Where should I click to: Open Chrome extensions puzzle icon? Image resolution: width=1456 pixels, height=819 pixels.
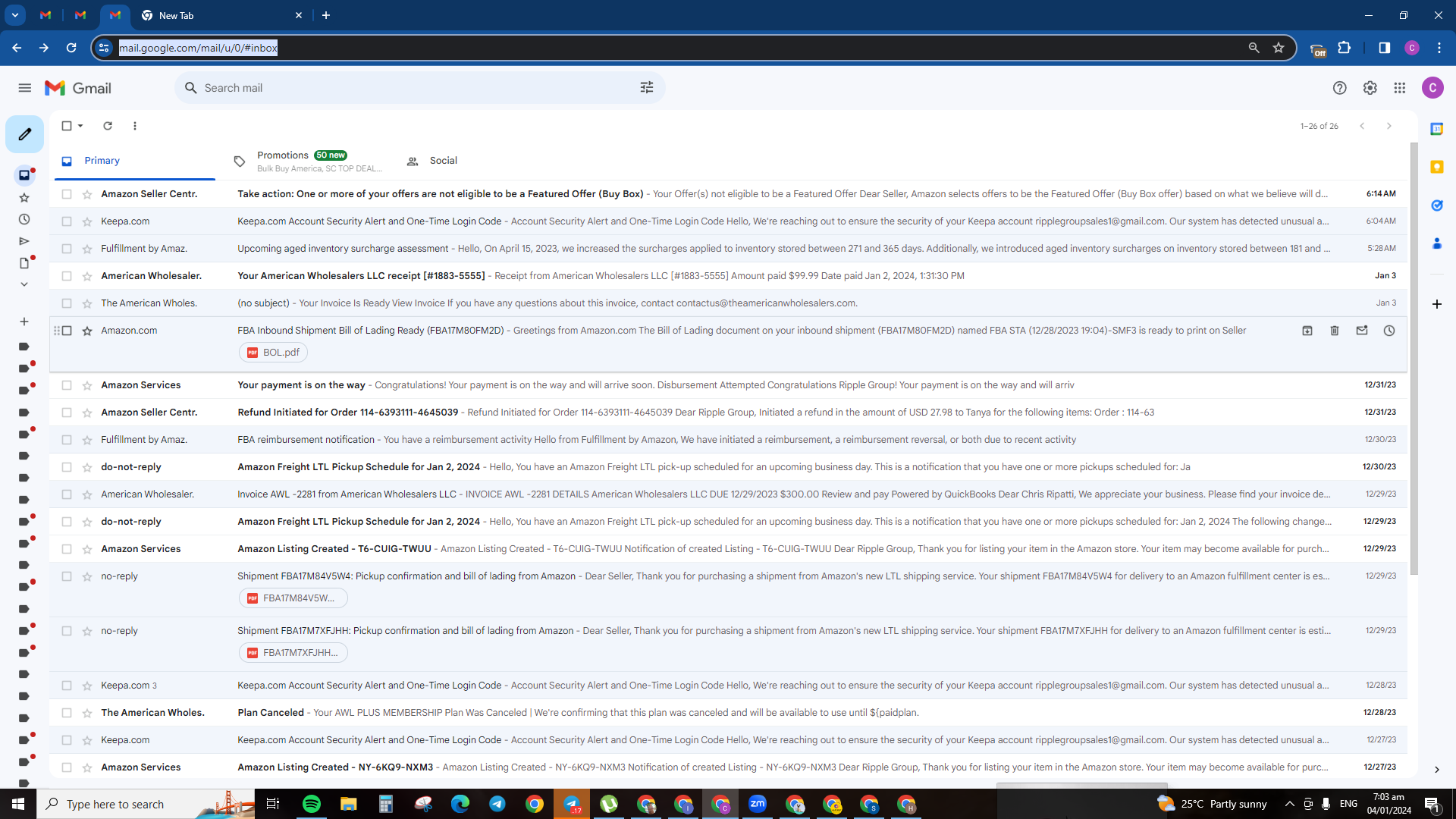[x=1345, y=48]
